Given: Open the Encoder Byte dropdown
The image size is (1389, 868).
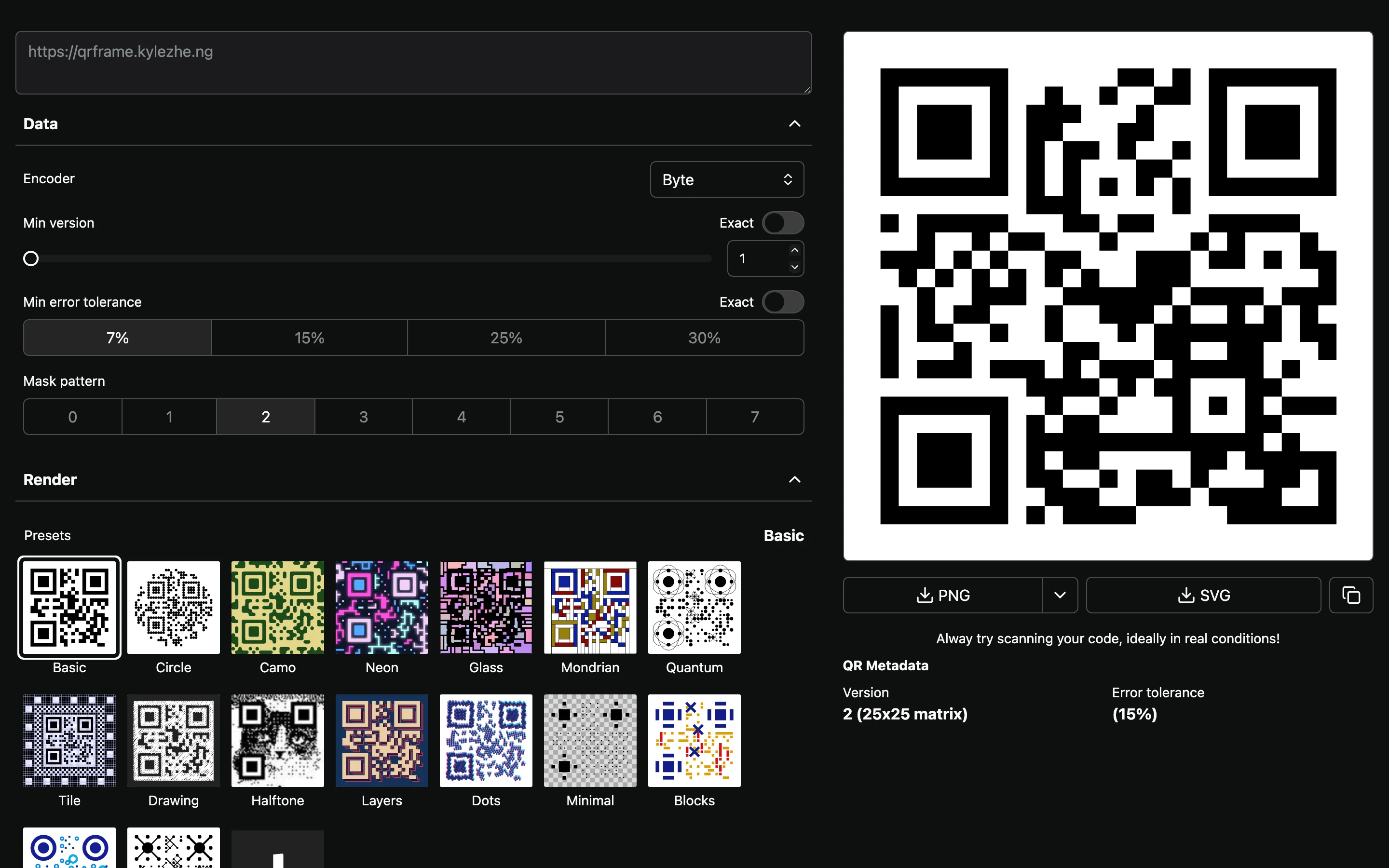Looking at the screenshot, I should tap(727, 180).
